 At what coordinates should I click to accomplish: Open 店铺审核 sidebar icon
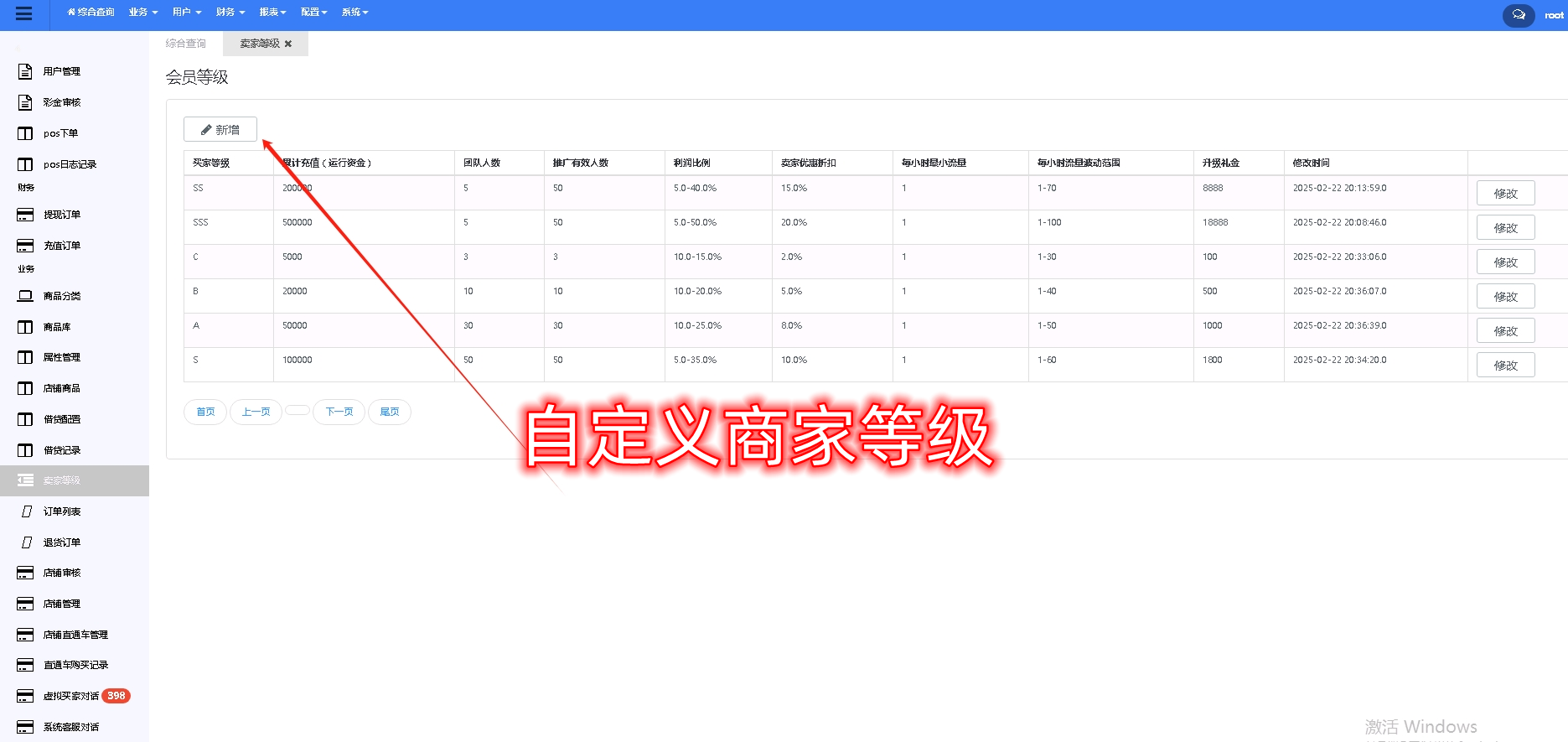coord(25,573)
